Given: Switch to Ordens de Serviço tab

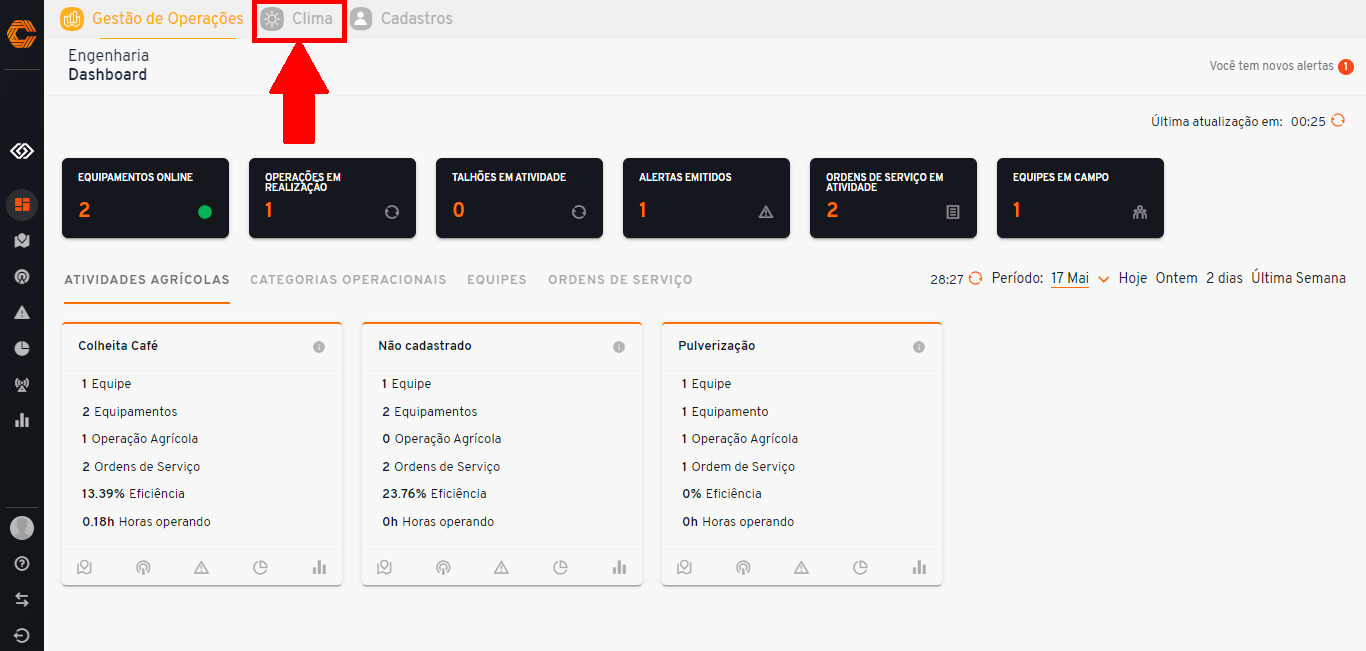Looking at the screenshot, I should pos(620,280).
